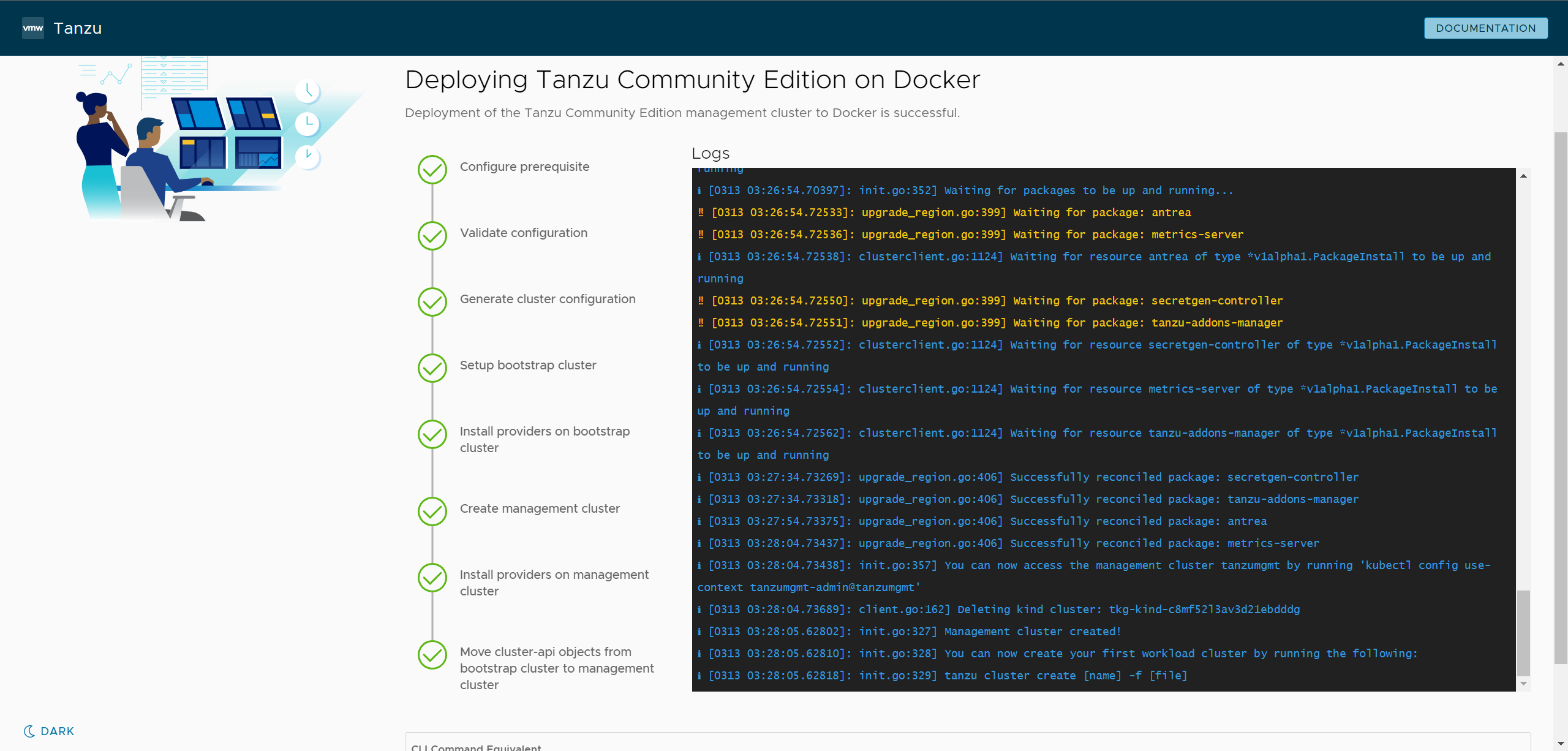The width and height of the screenshot is (1568, 751).
Task: Click the VMware logo icon in header
Action: [33, 28]
